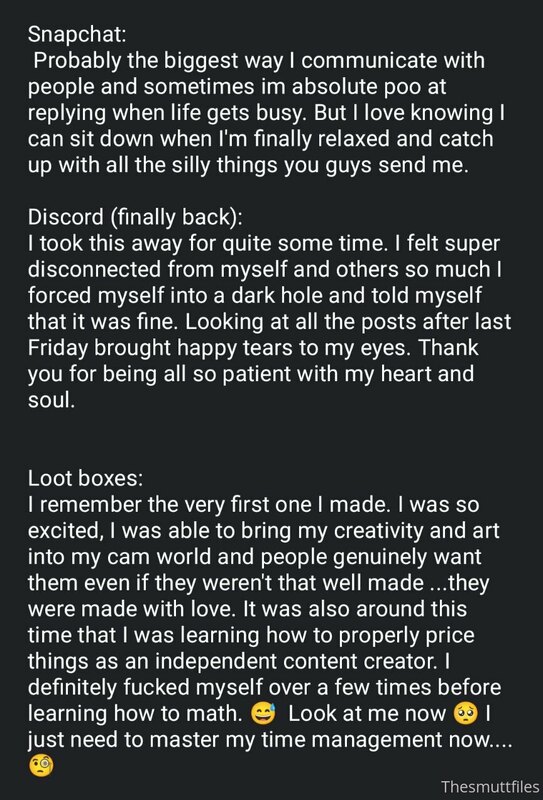Viewport: 543px width, 800px height.
Task: Click the phrase 'Look at me now'
Action: click(x=367, y=713)
